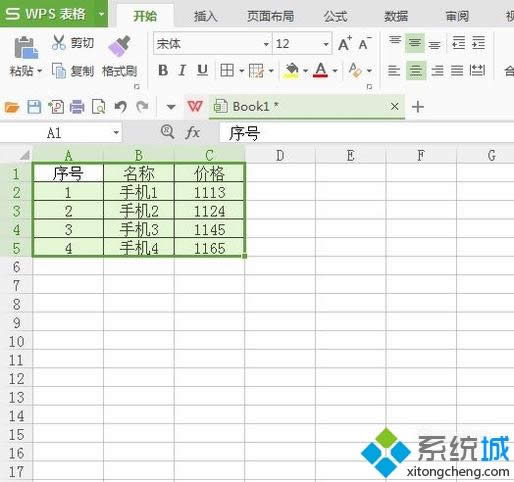Open the font name dropdown showing 宋体
514x482 pixels.
(266, 44)
